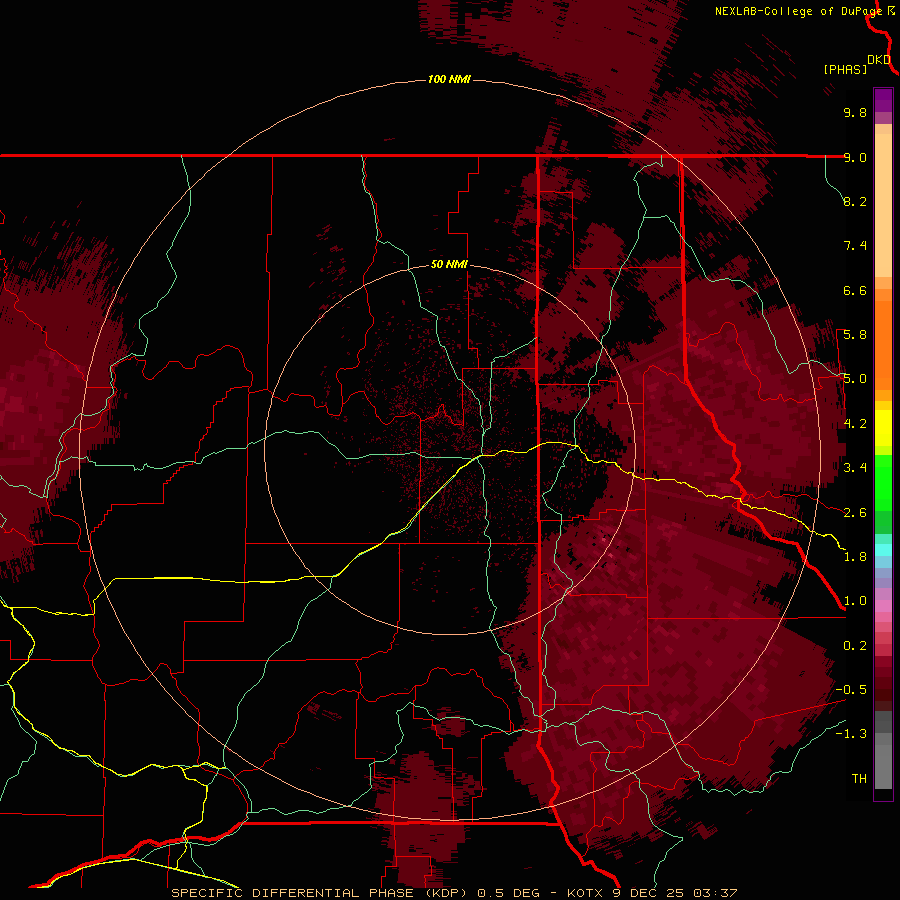This screenshot has width=900, height=900.
Task: Click the DKD label at top right
Action: (x=879, y=60)
